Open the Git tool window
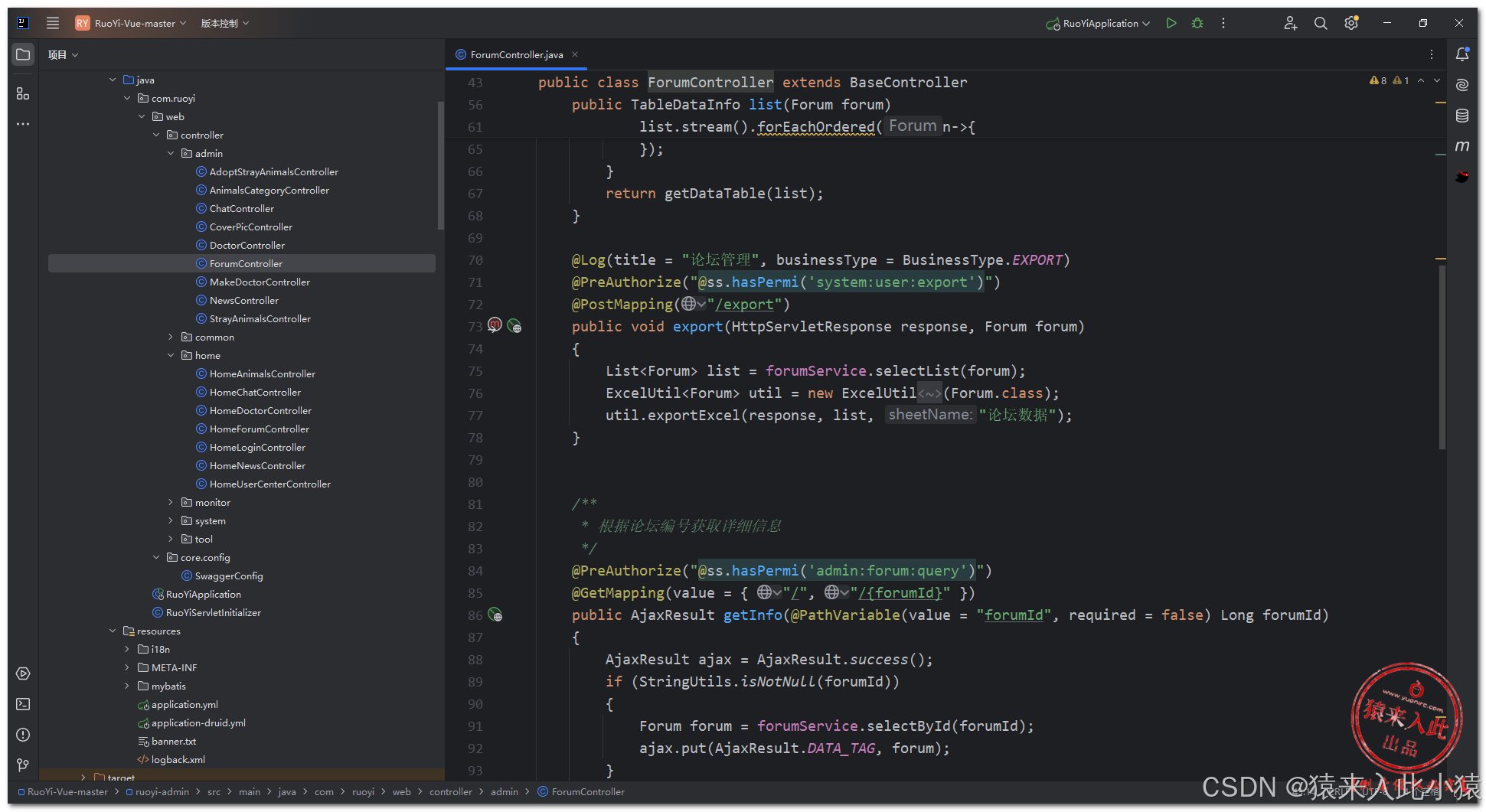Viewport: 1486px width, 812px height. click(x=23, y=765)
